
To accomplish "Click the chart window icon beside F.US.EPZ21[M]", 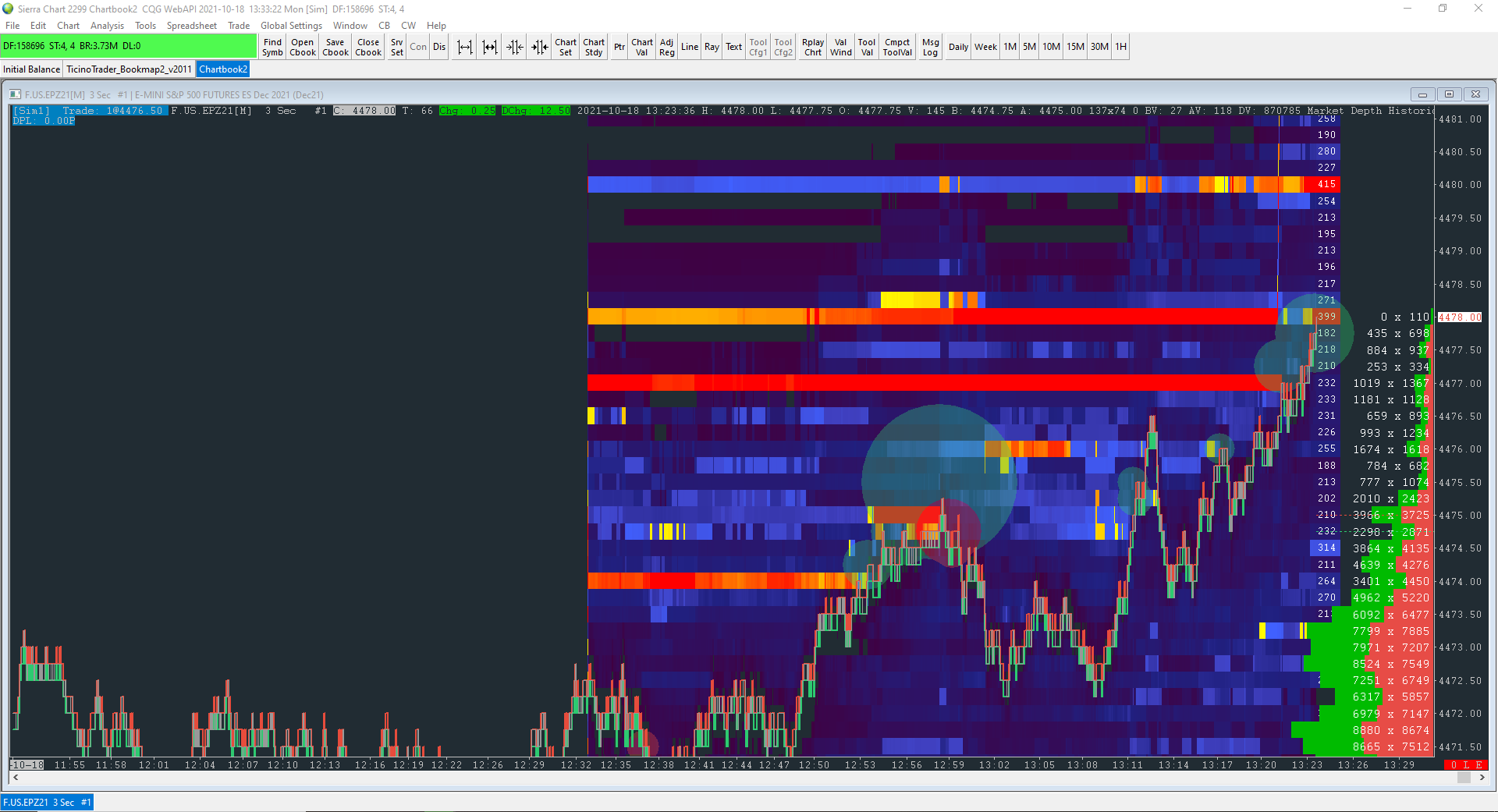I will (15, 94).
